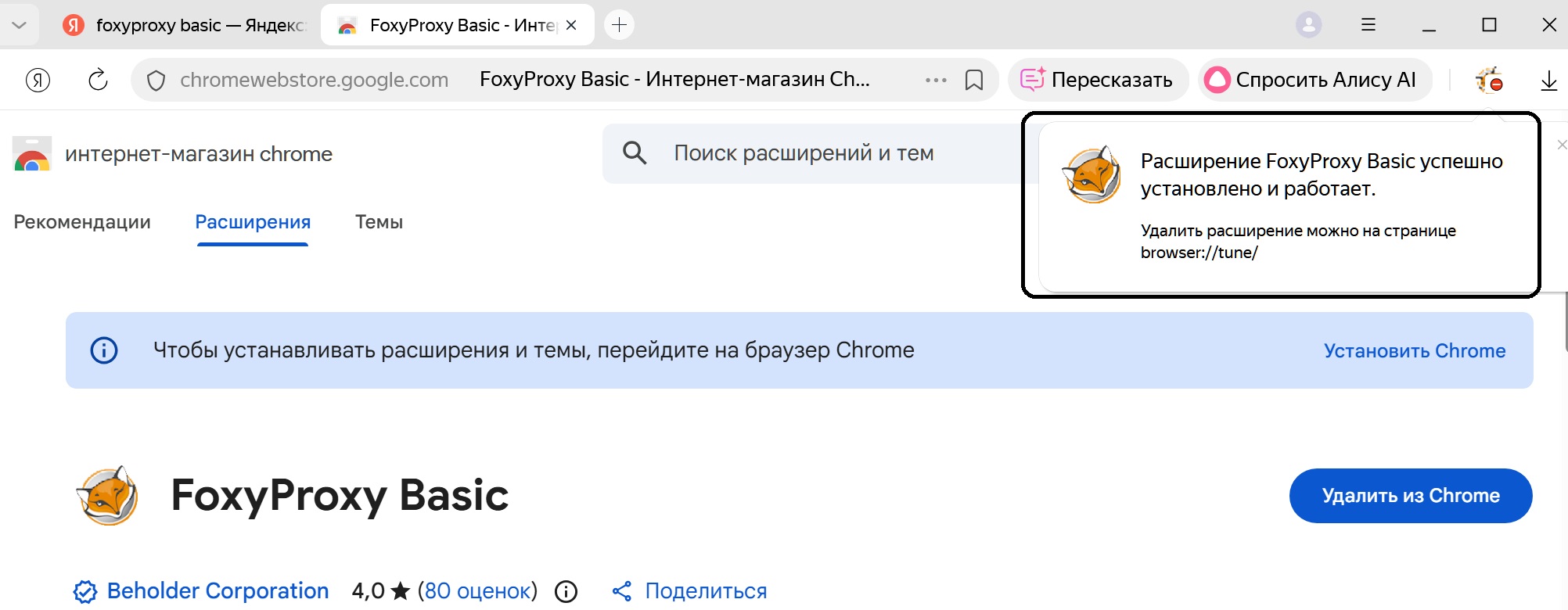Open the Beholder Corporation developer link

[x=217, y=591]
